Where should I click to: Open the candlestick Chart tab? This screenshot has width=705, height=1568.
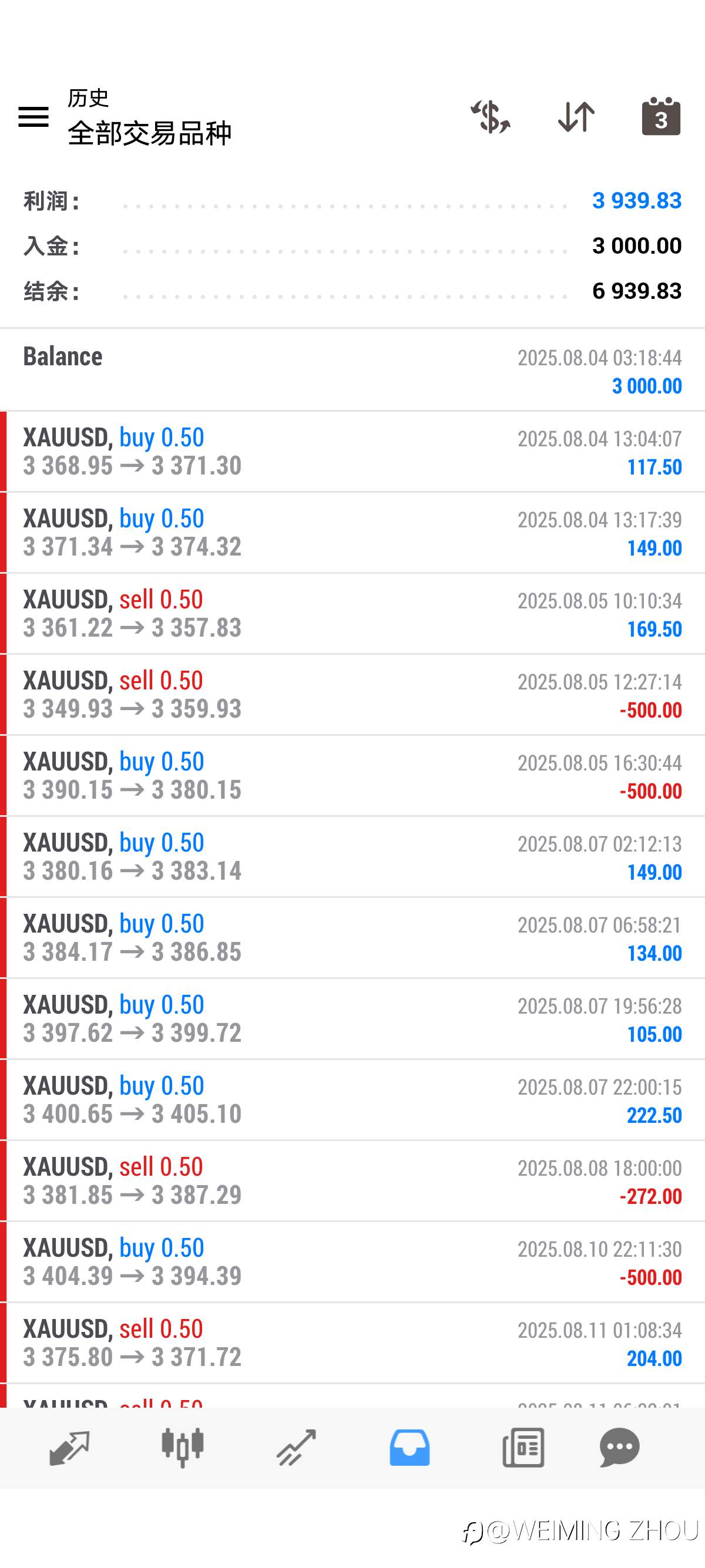(183, 1448)
